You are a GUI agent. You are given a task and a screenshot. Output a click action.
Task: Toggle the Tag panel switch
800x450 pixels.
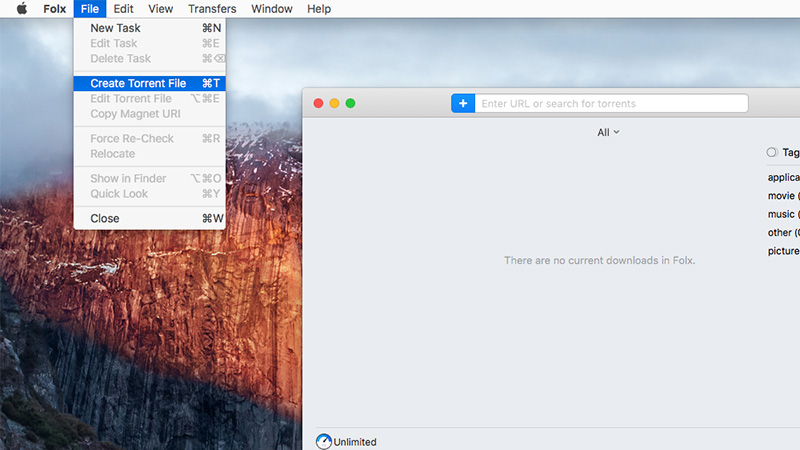[772, 152]
